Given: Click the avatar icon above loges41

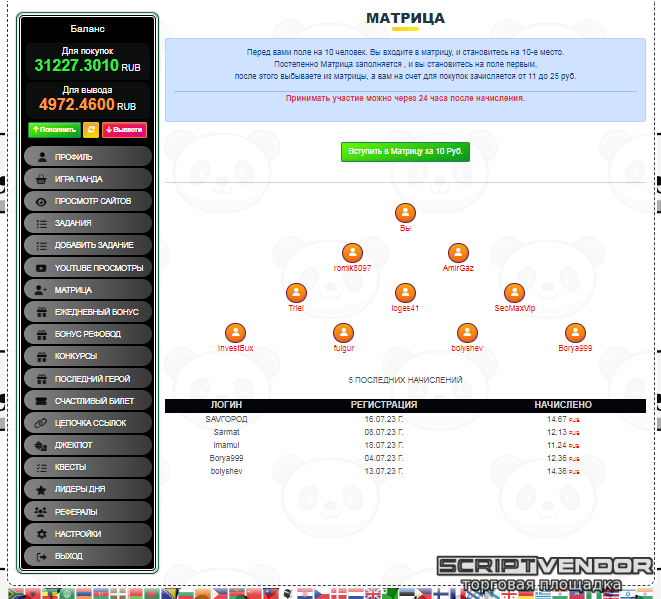Looking at the screenshot, I should click(x=405, y=293).
